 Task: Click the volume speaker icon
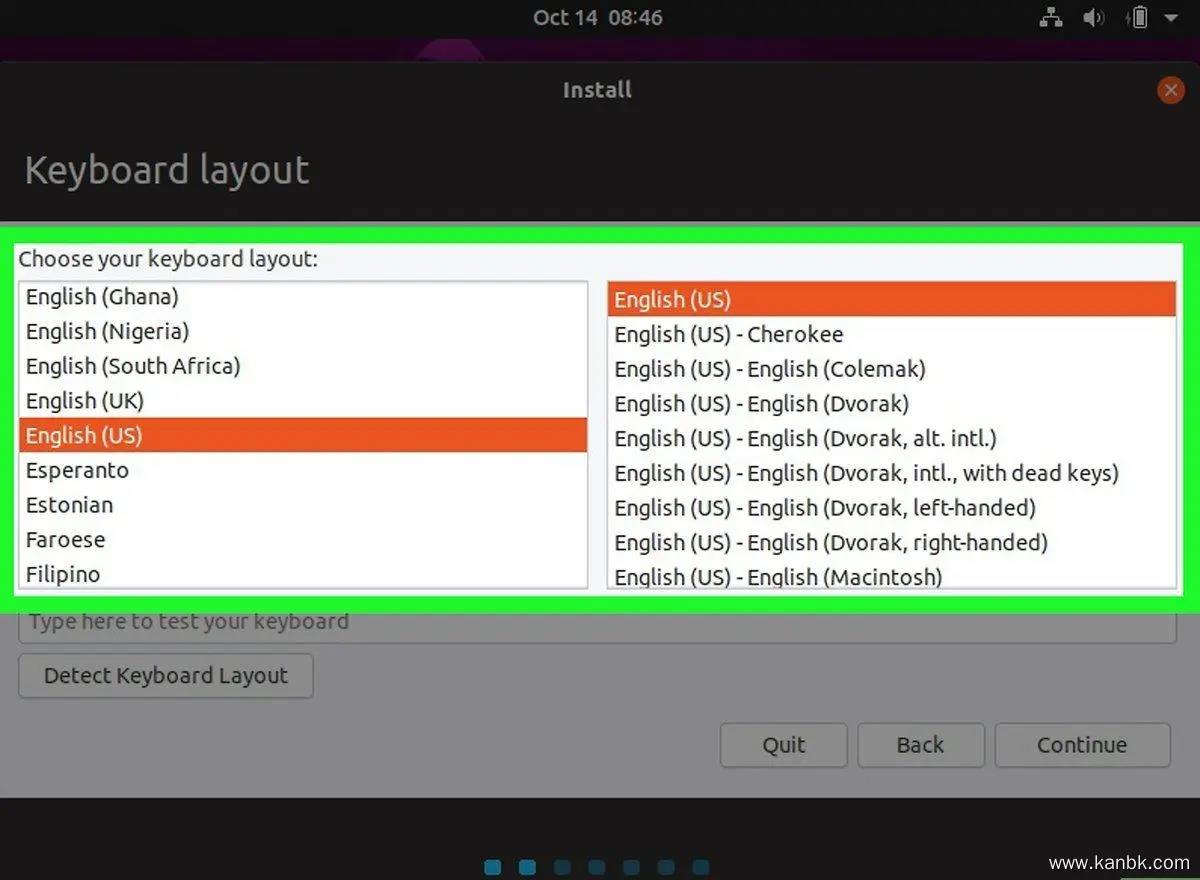point(1095,18)
